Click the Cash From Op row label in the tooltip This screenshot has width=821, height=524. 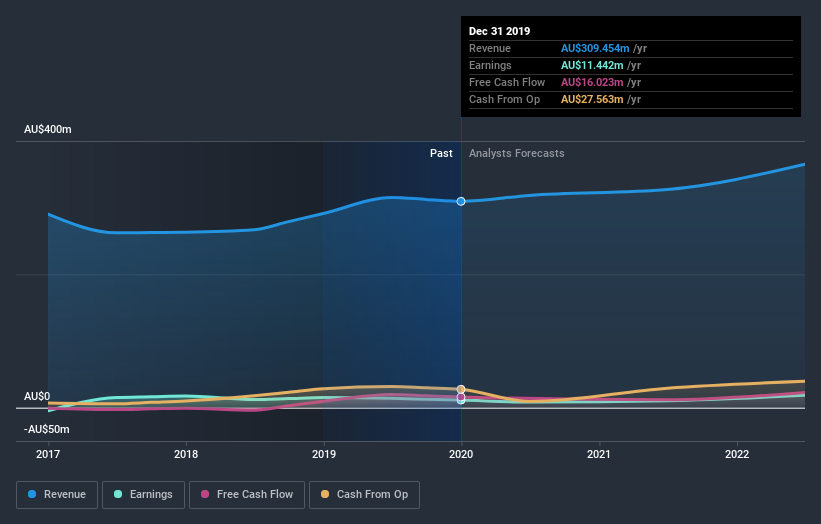[504, 99]
